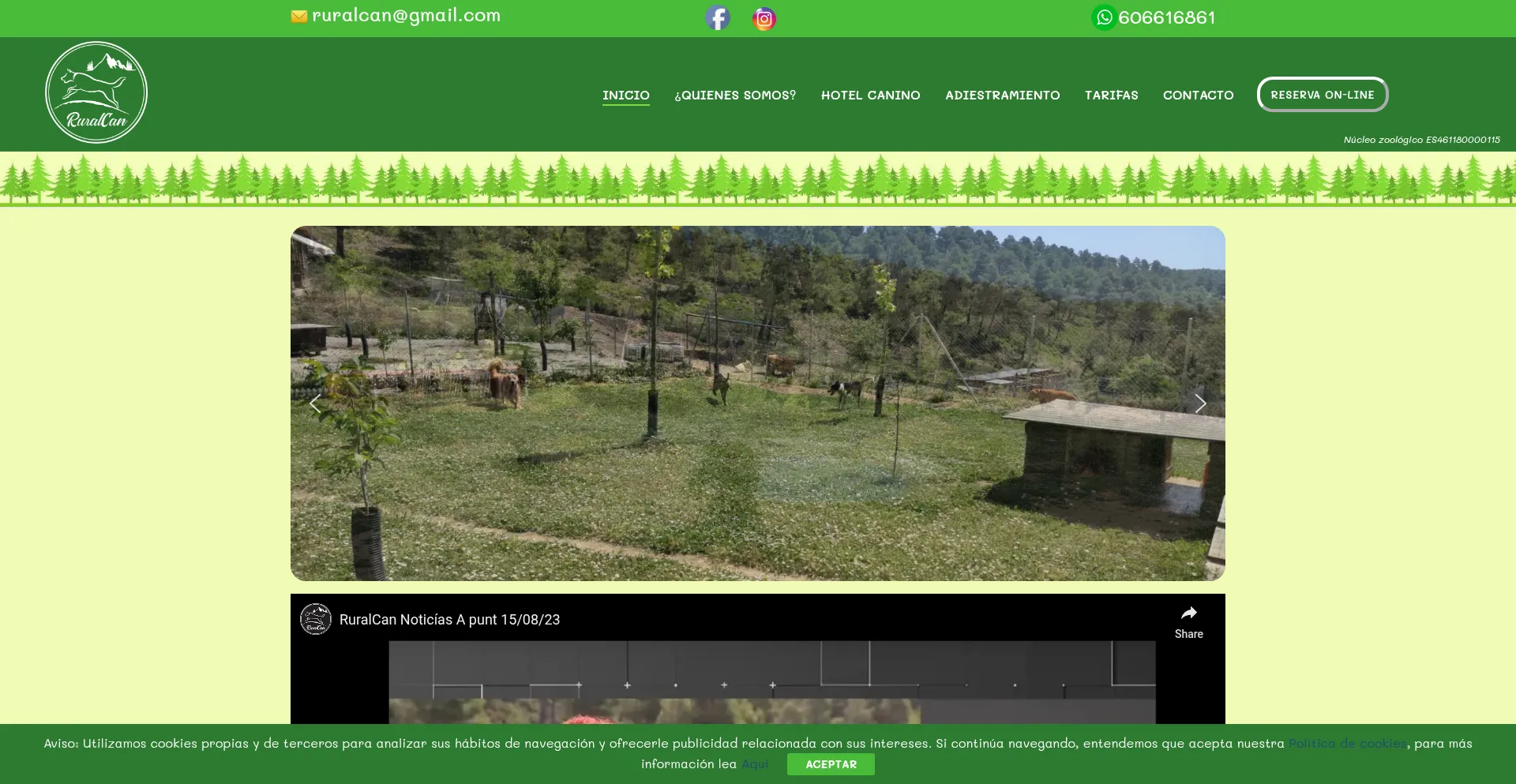Image resolution: width=1516 pixels, height=784 pixels.
Task: Click the WhatsApp icon next to 606616861
Action: (x=1104, y=17)
